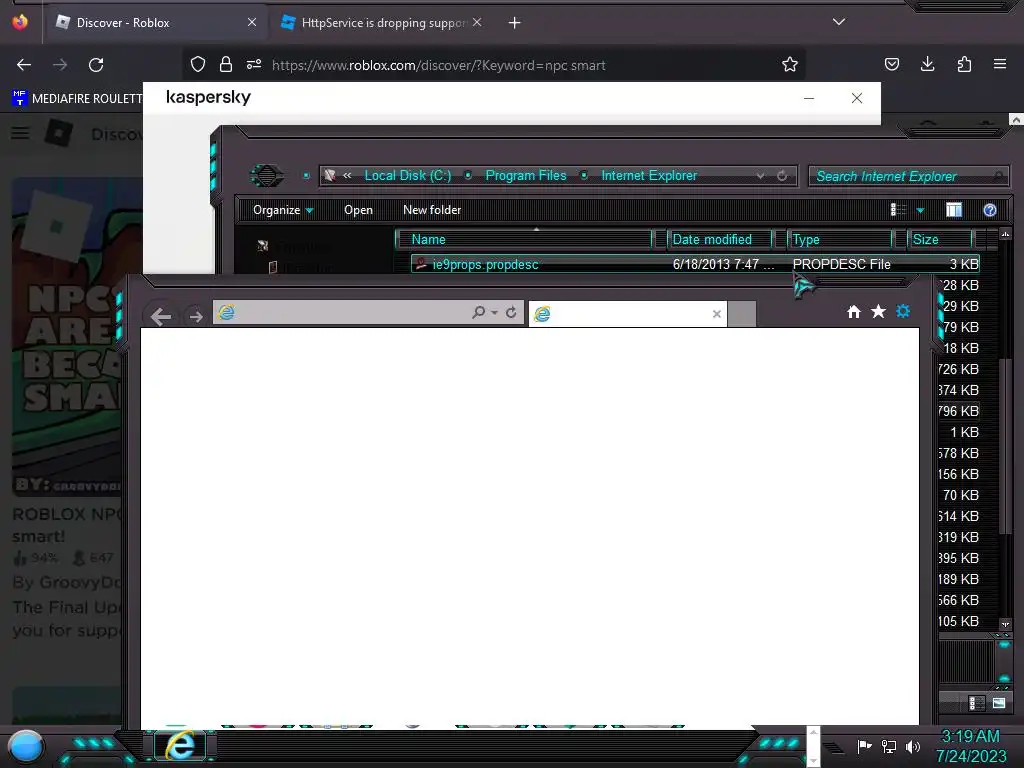Image resolution: width=1024 pixels, height=768 pixels.
Task: Click Internet Explorer home icon
Action: pos(854,312)
